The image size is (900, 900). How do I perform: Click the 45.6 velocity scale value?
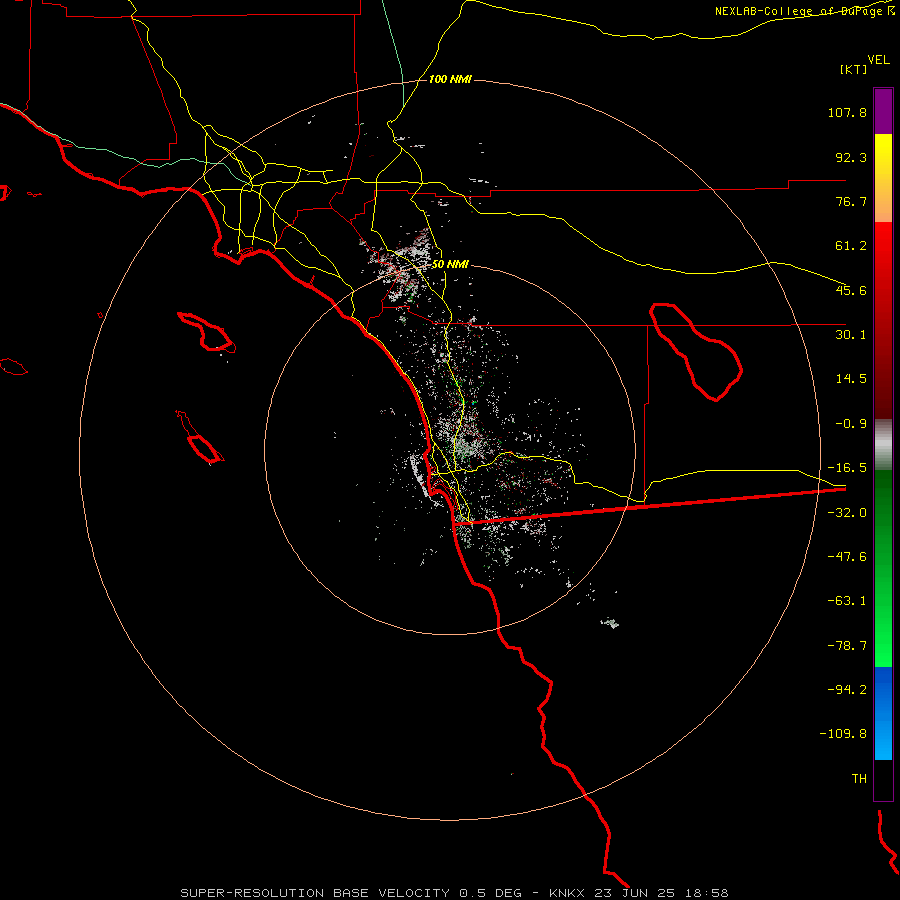pyautogui.click(x=851, y=290)
